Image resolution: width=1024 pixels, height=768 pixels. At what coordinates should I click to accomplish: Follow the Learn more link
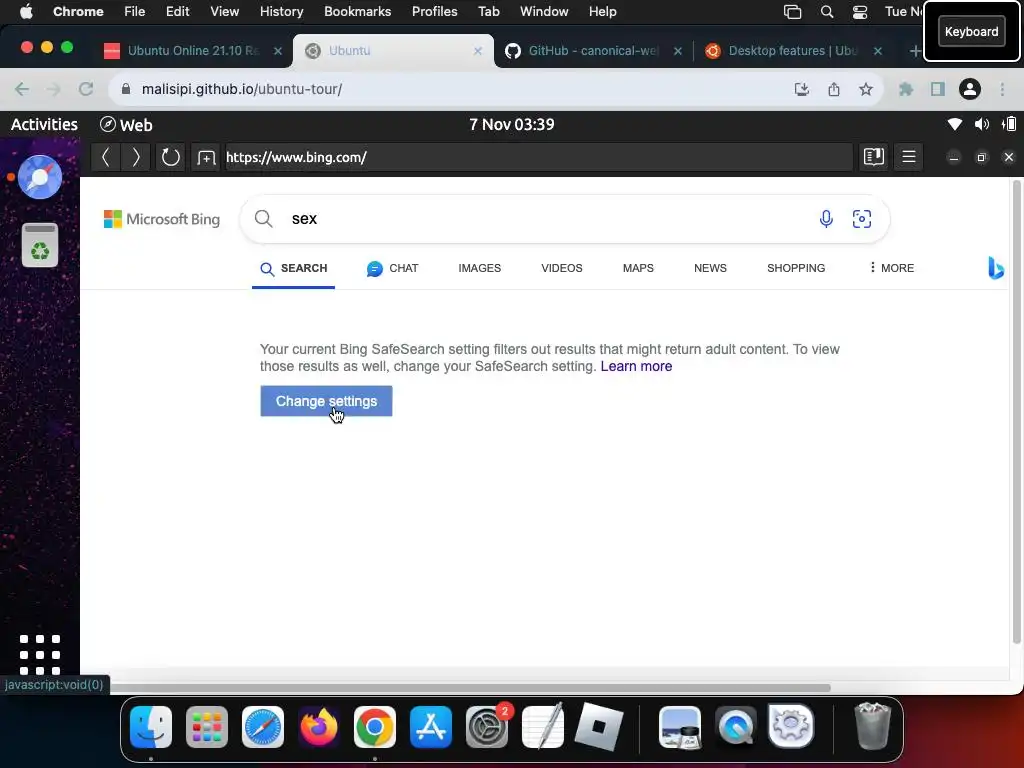[636, 366]
